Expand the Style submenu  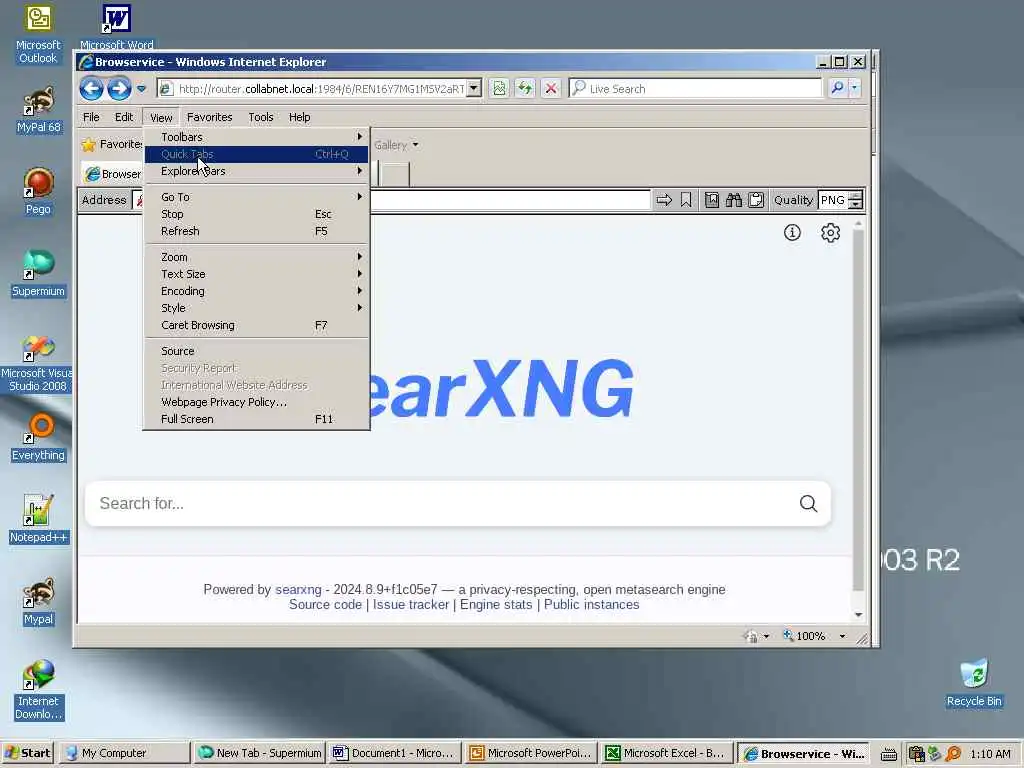[257, 308]
